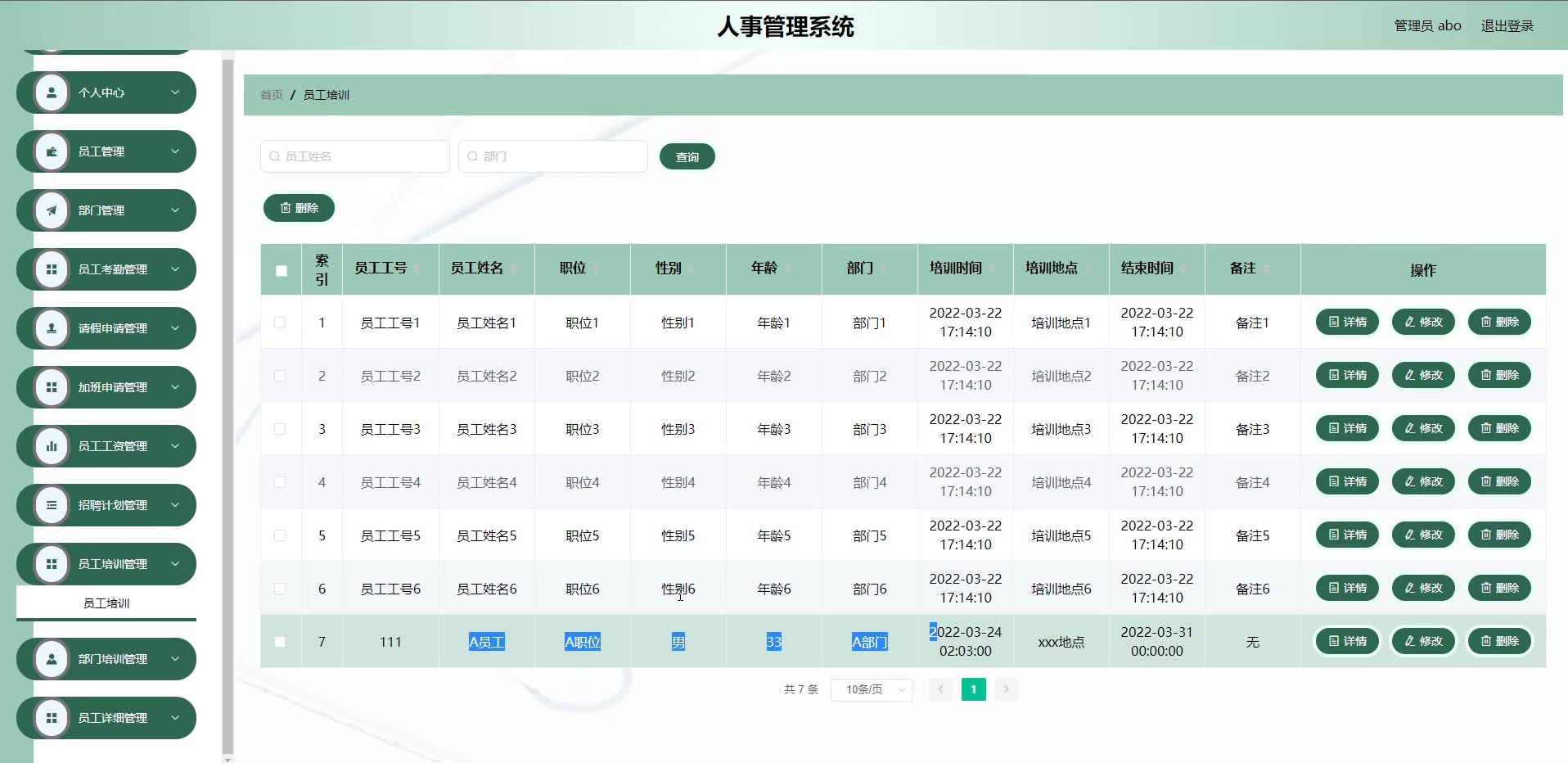
Task: Toggle the select-all checkbox in table header
Action: point(282,270)
